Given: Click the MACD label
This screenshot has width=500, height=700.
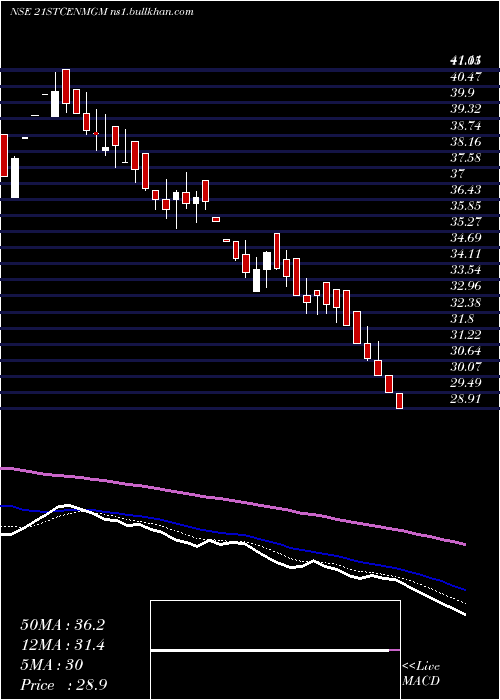Looking at the screenshot, I should pos(421,681).
